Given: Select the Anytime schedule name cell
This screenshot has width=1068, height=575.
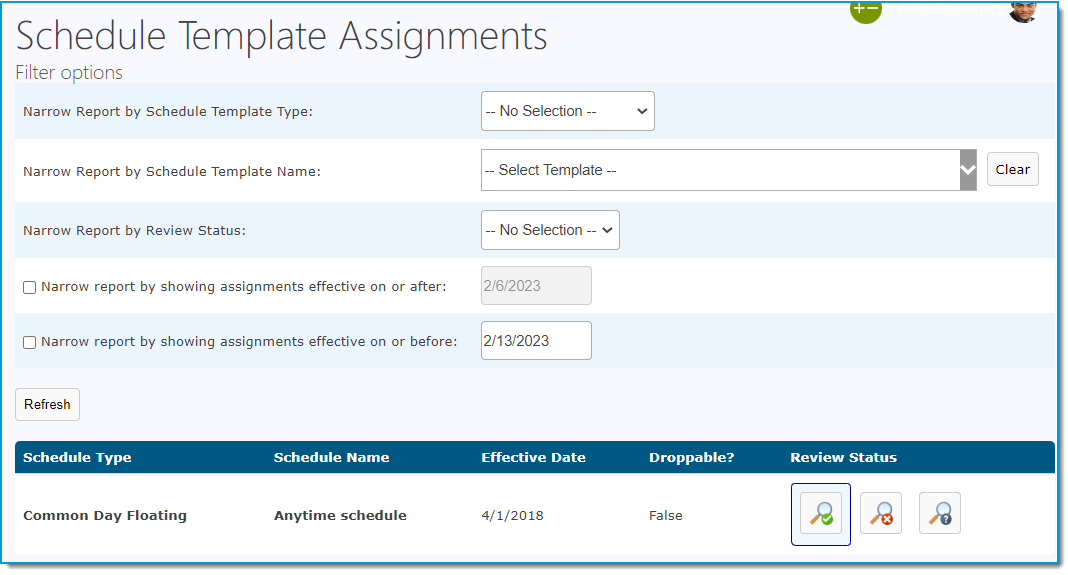Looking at the screenshot, I should point(340,516).
